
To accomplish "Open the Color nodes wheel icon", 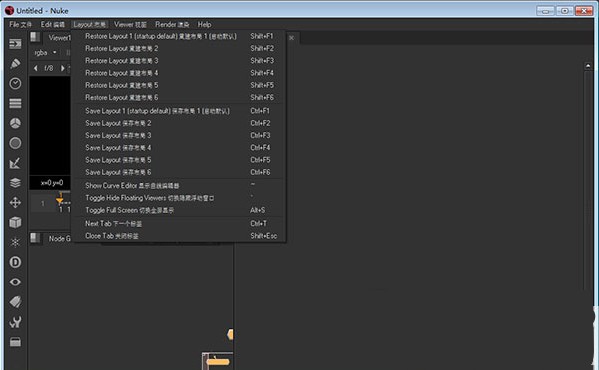I will point(15,123).
